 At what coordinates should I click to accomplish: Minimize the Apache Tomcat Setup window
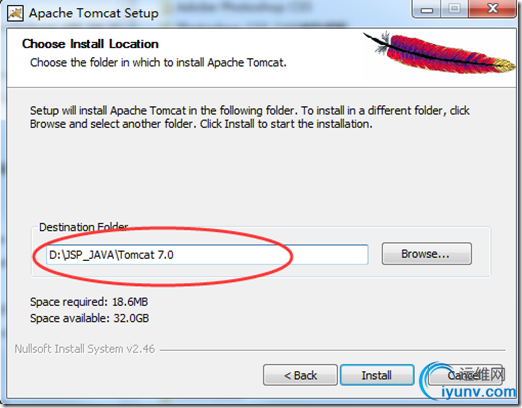pos(427,9)
